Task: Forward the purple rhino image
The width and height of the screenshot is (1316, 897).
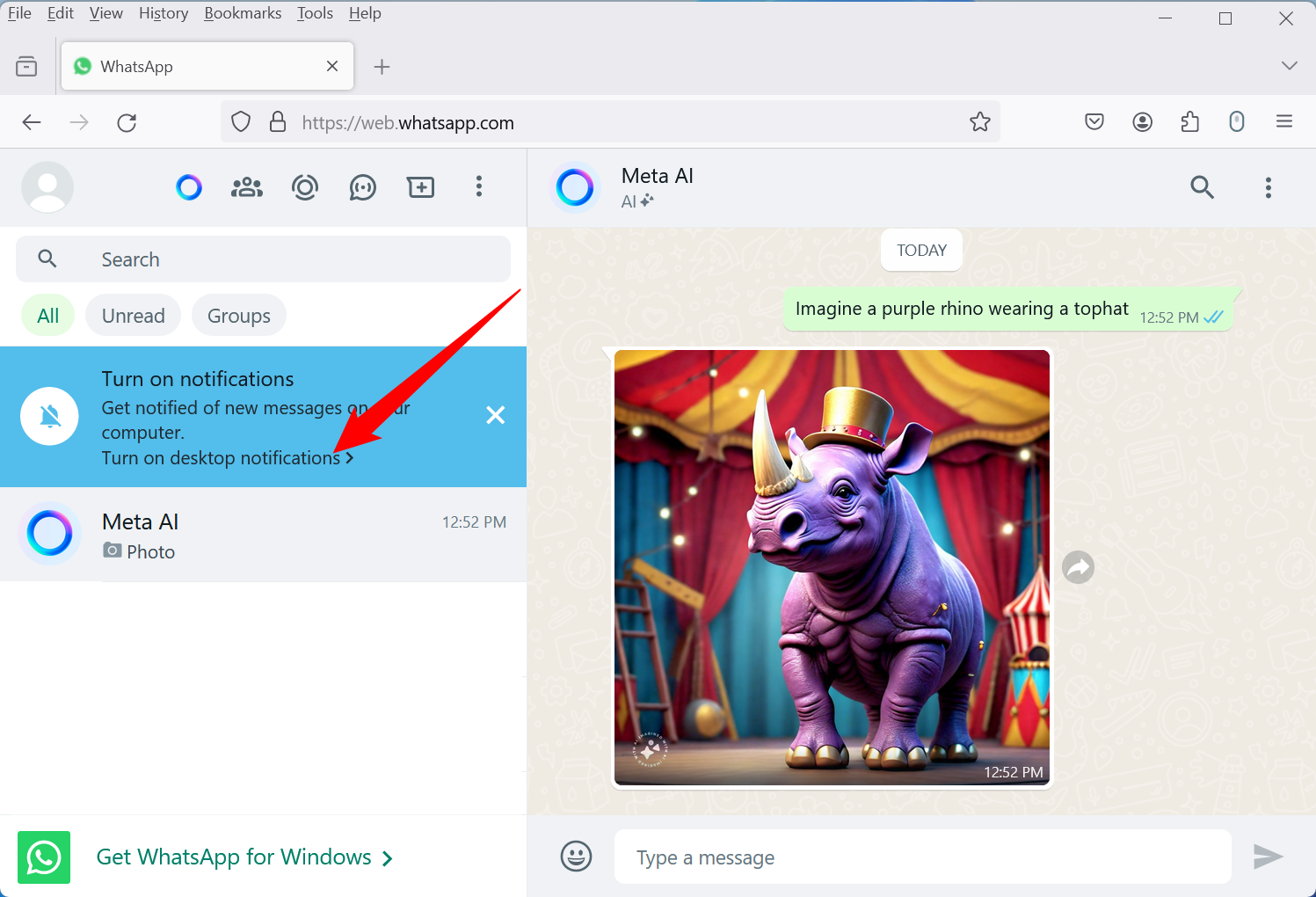Action: pos(1078,567)
